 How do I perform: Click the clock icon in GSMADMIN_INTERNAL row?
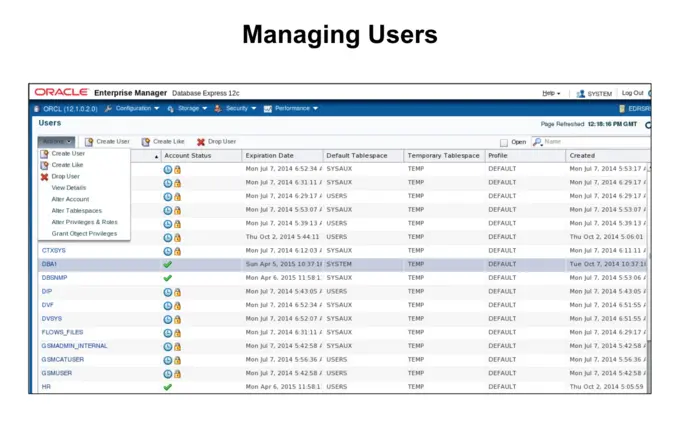[167, 347]
